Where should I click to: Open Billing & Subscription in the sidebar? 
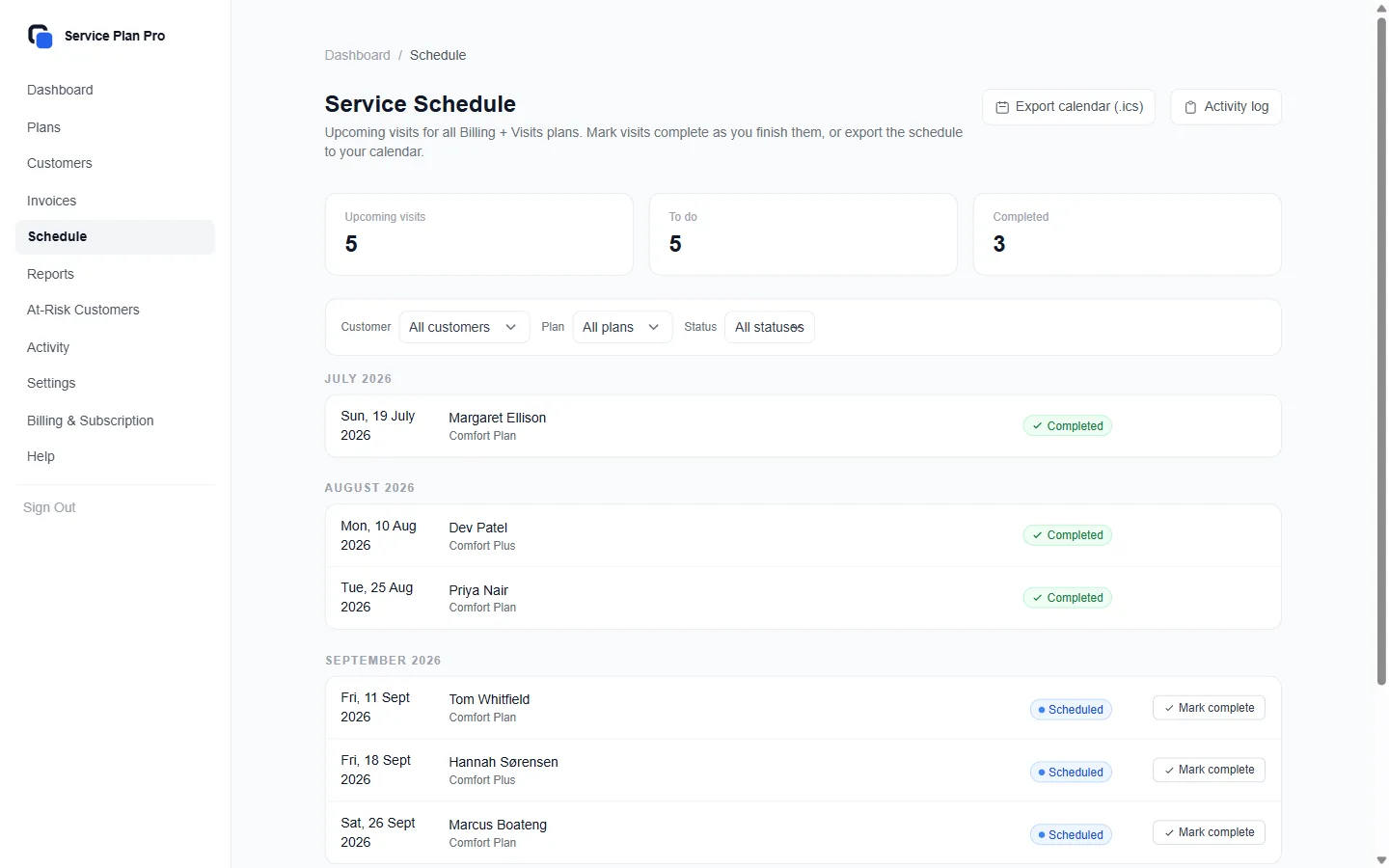tap(115, 420)
